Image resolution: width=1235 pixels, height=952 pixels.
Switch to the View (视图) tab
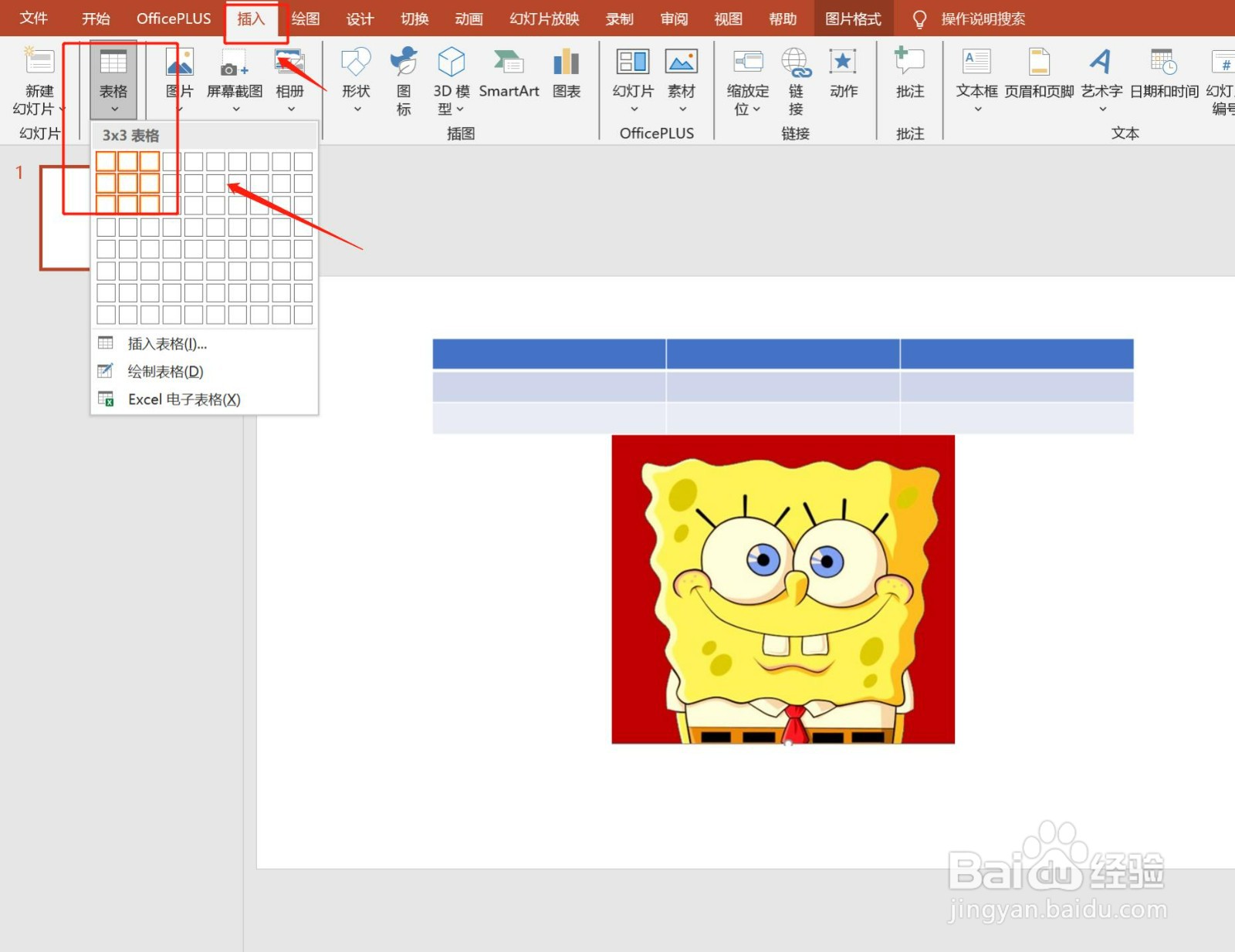coord(728,19)
